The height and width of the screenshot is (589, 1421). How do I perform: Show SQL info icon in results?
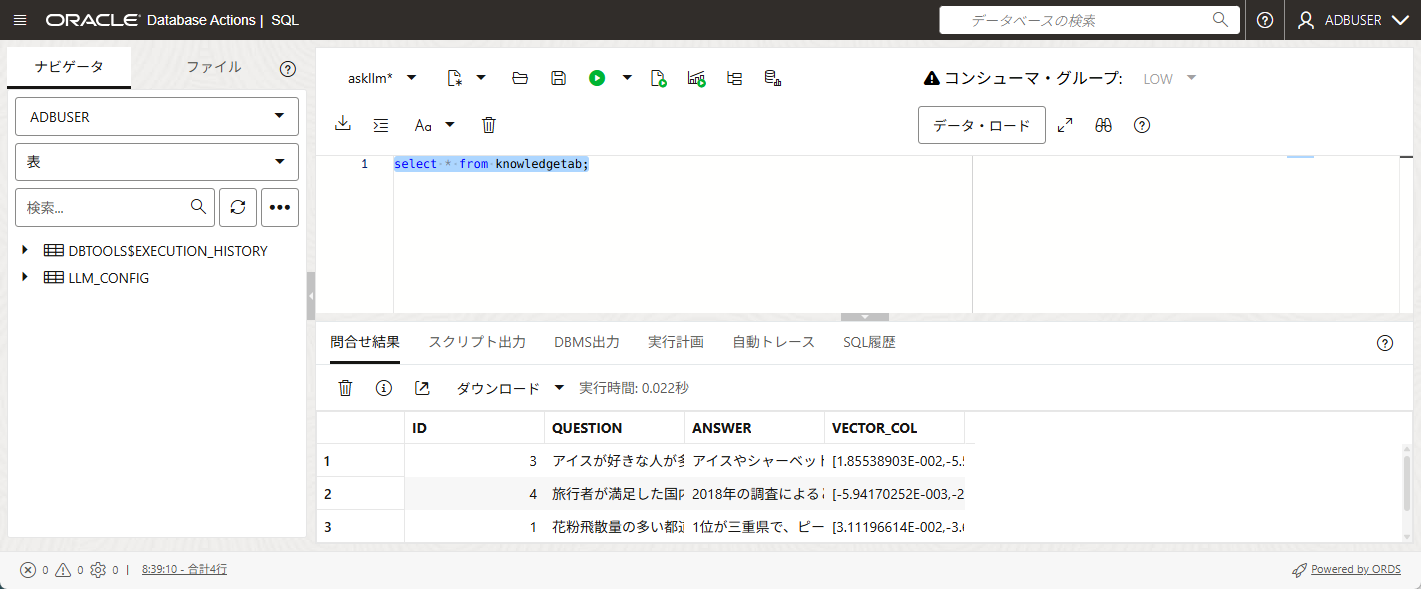(383, 388)
